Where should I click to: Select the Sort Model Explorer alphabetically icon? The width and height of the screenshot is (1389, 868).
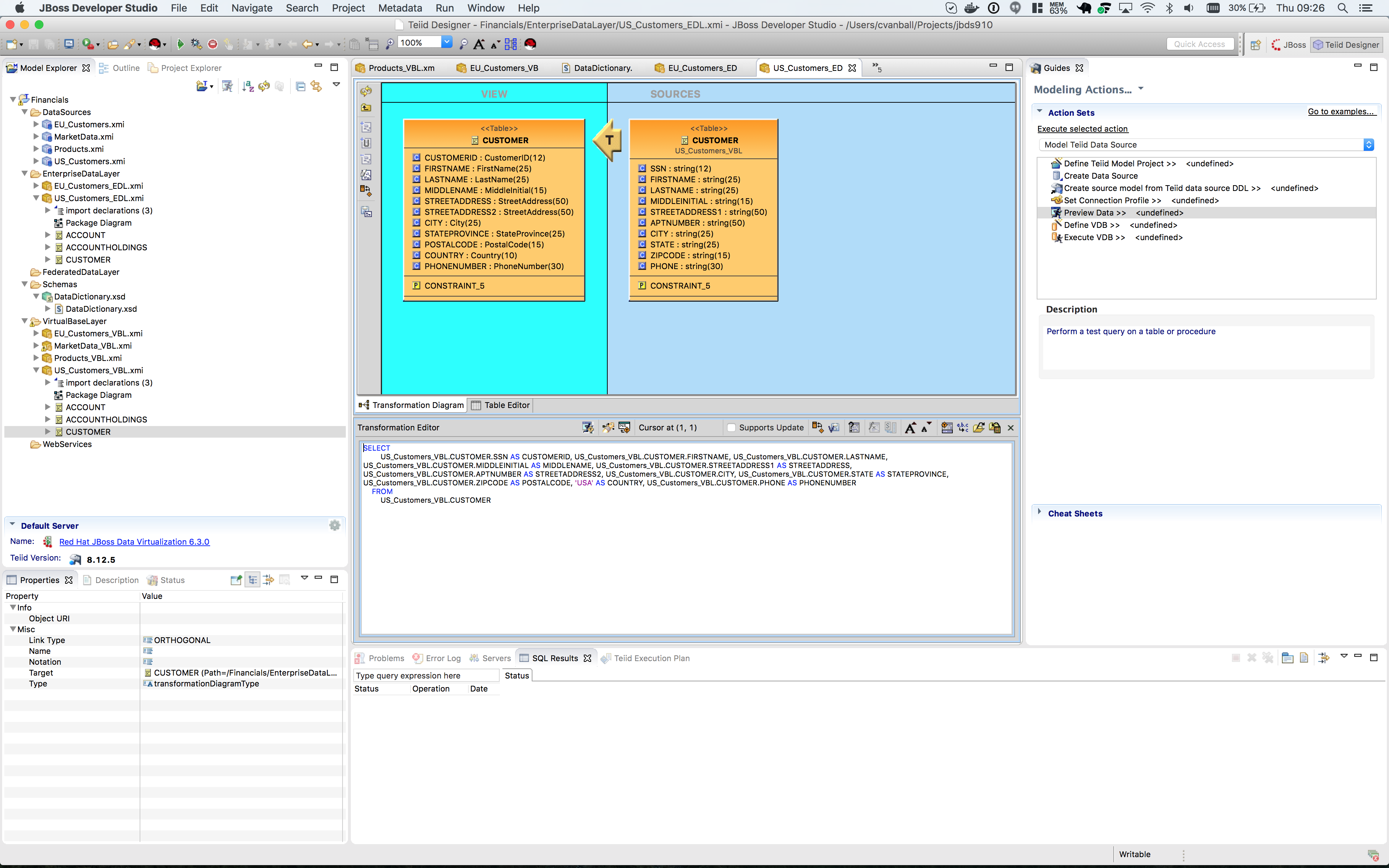[x=248, y=86]
